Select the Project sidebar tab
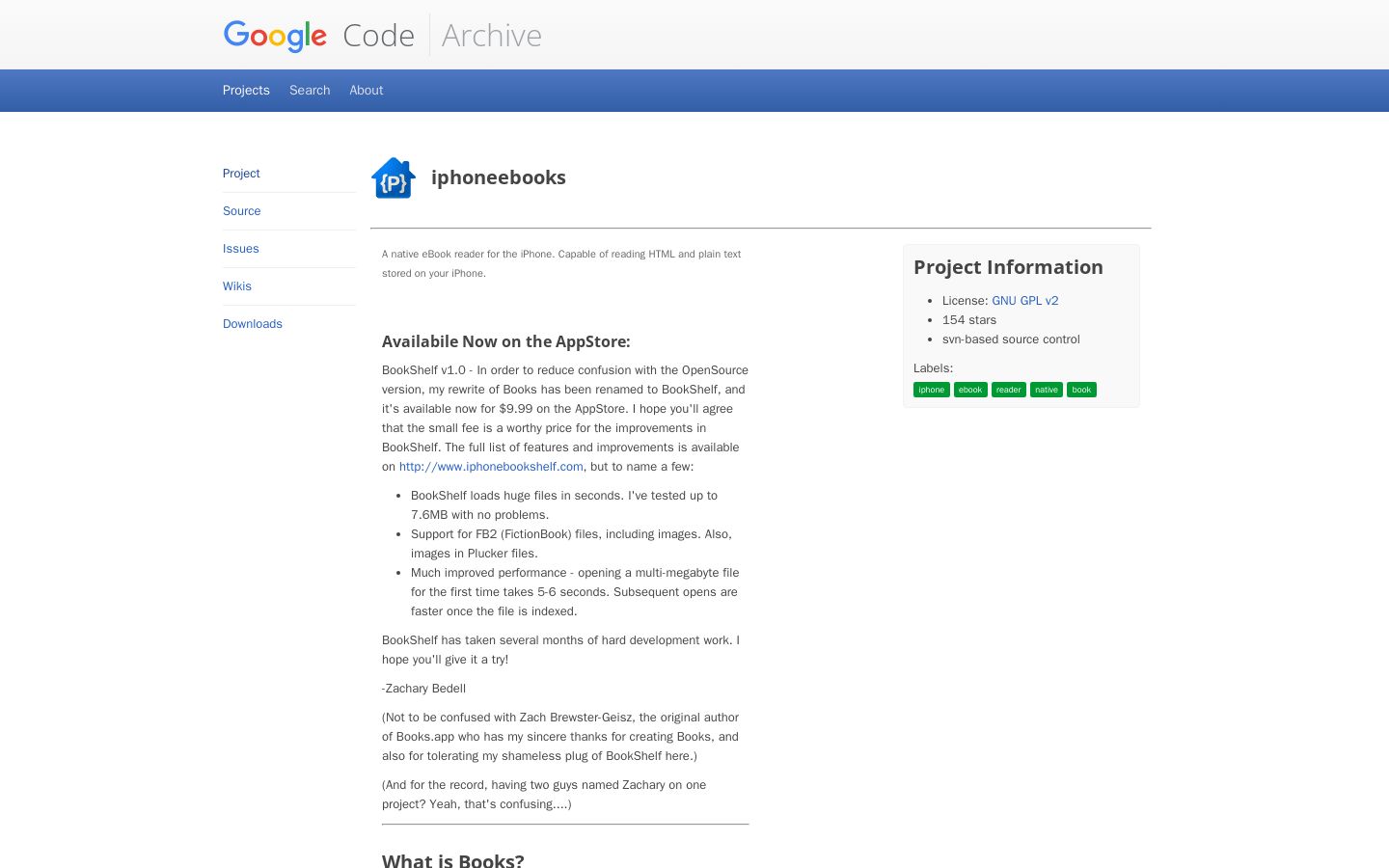 [241, 174]
